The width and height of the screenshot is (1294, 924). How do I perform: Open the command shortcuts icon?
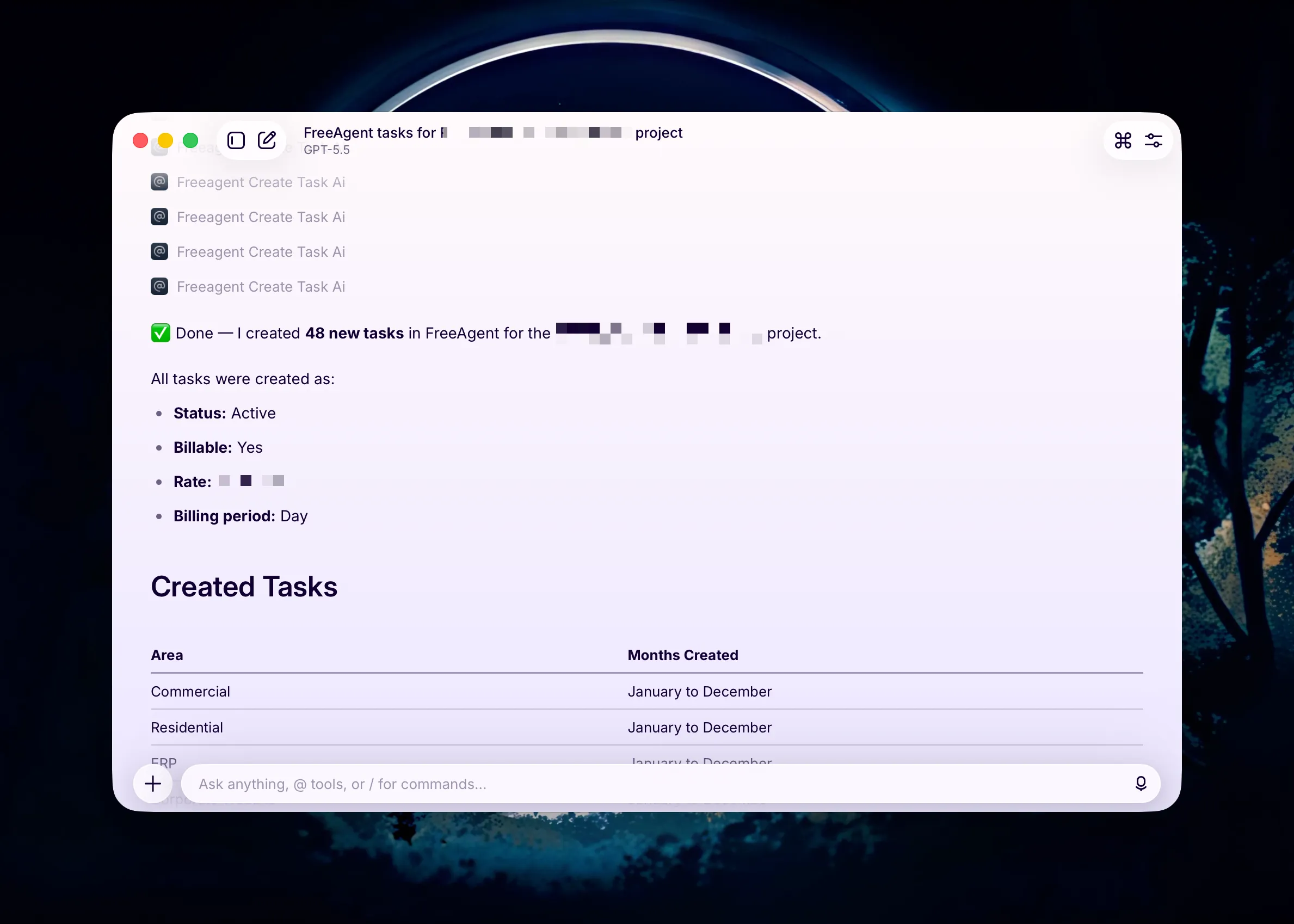click(1123, 140)
